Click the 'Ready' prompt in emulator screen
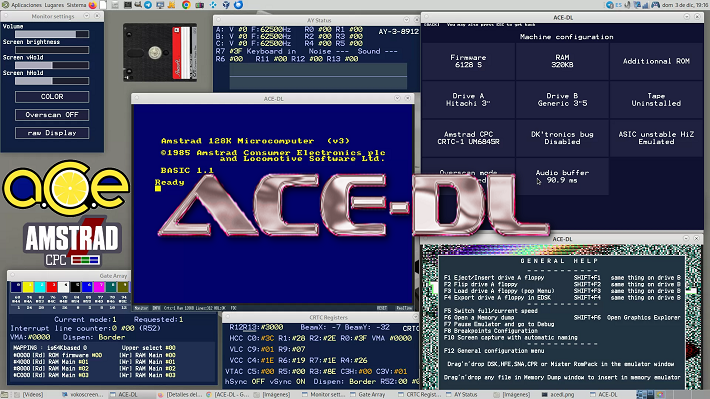 point(170,183)
